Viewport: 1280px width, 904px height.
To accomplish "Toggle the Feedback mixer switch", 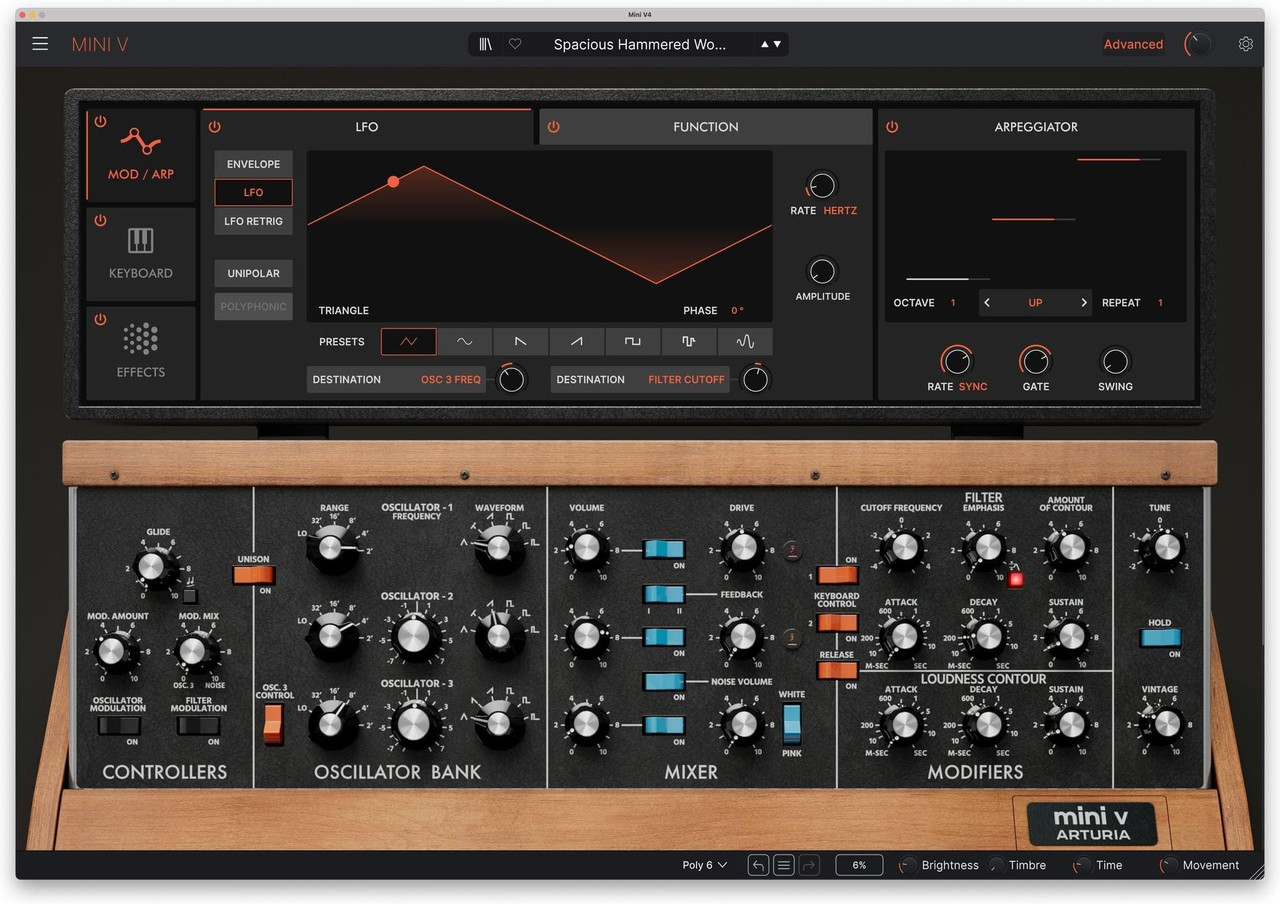I will (x=664, y=594).
